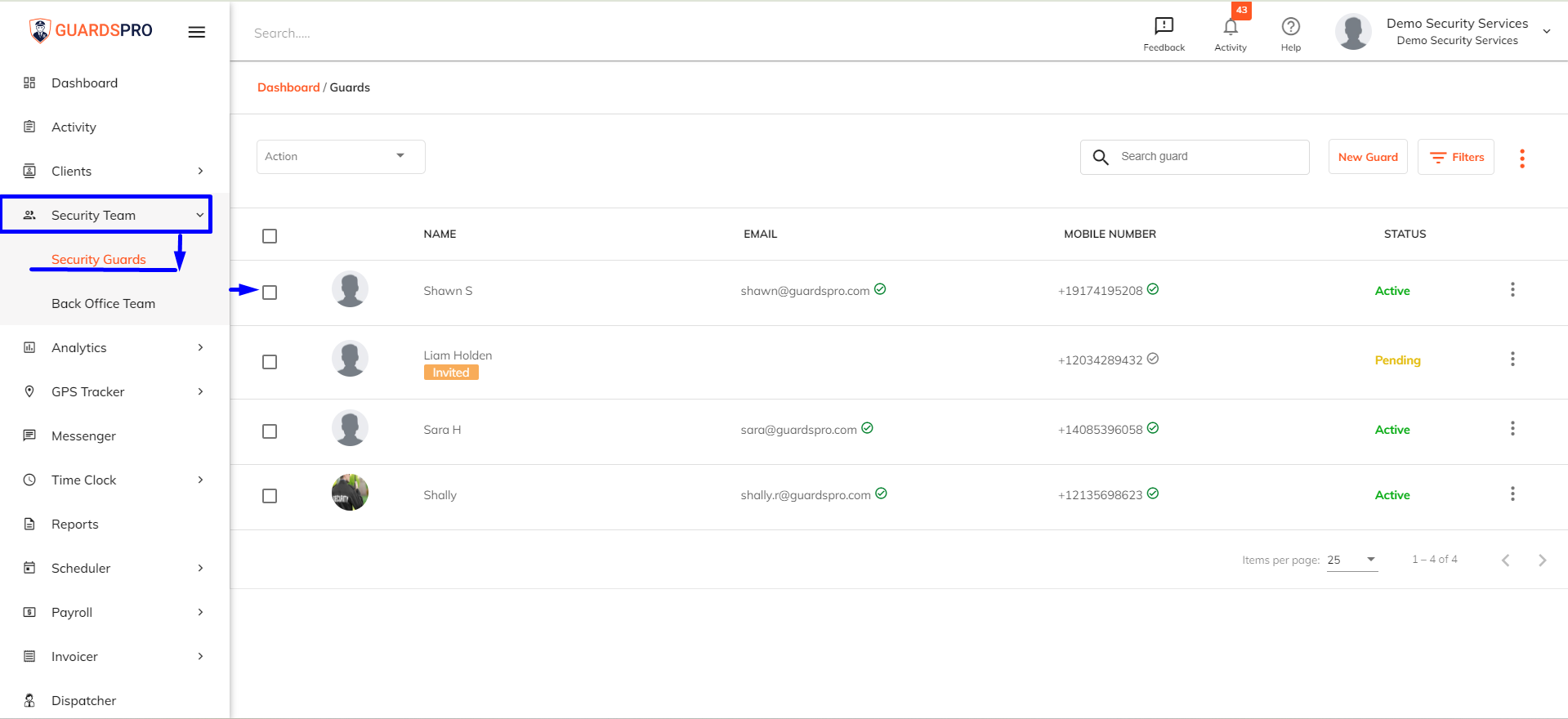This screenshot has width=1568, height=719.
Task: Select Security Guards submenu item
Action: click(x=99, y=259)
